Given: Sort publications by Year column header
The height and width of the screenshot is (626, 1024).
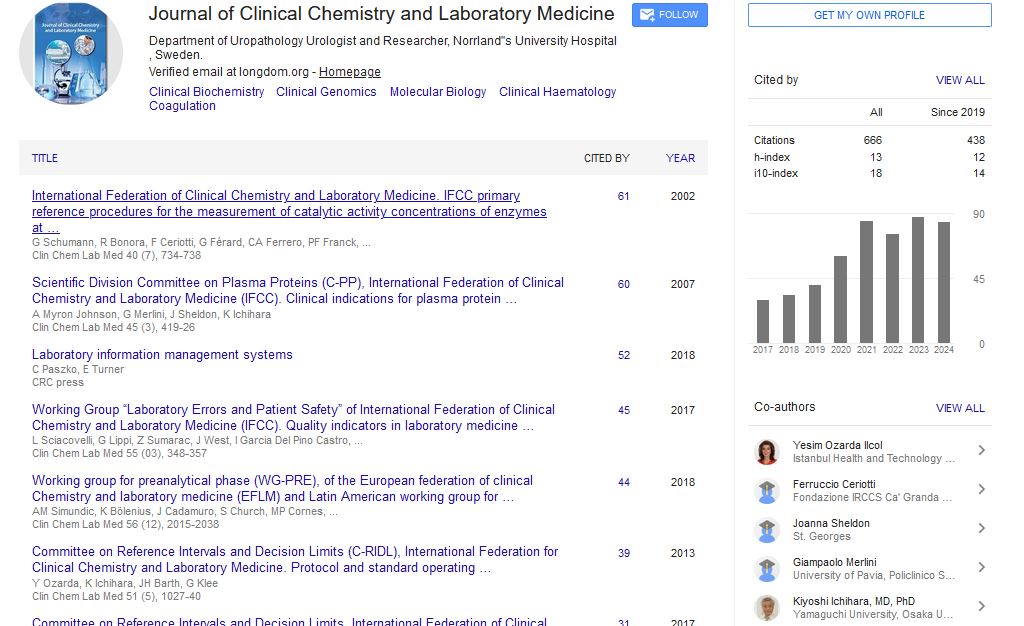Looking at the screenshot, I should 680,158.
